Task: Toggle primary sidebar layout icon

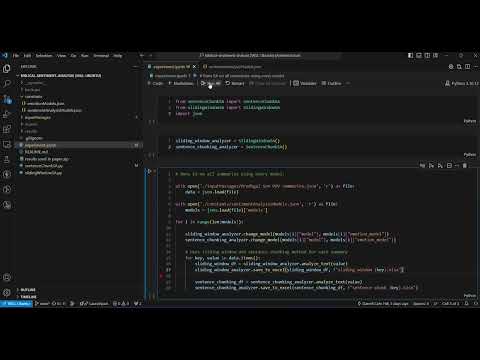Action: coord(411,56)
